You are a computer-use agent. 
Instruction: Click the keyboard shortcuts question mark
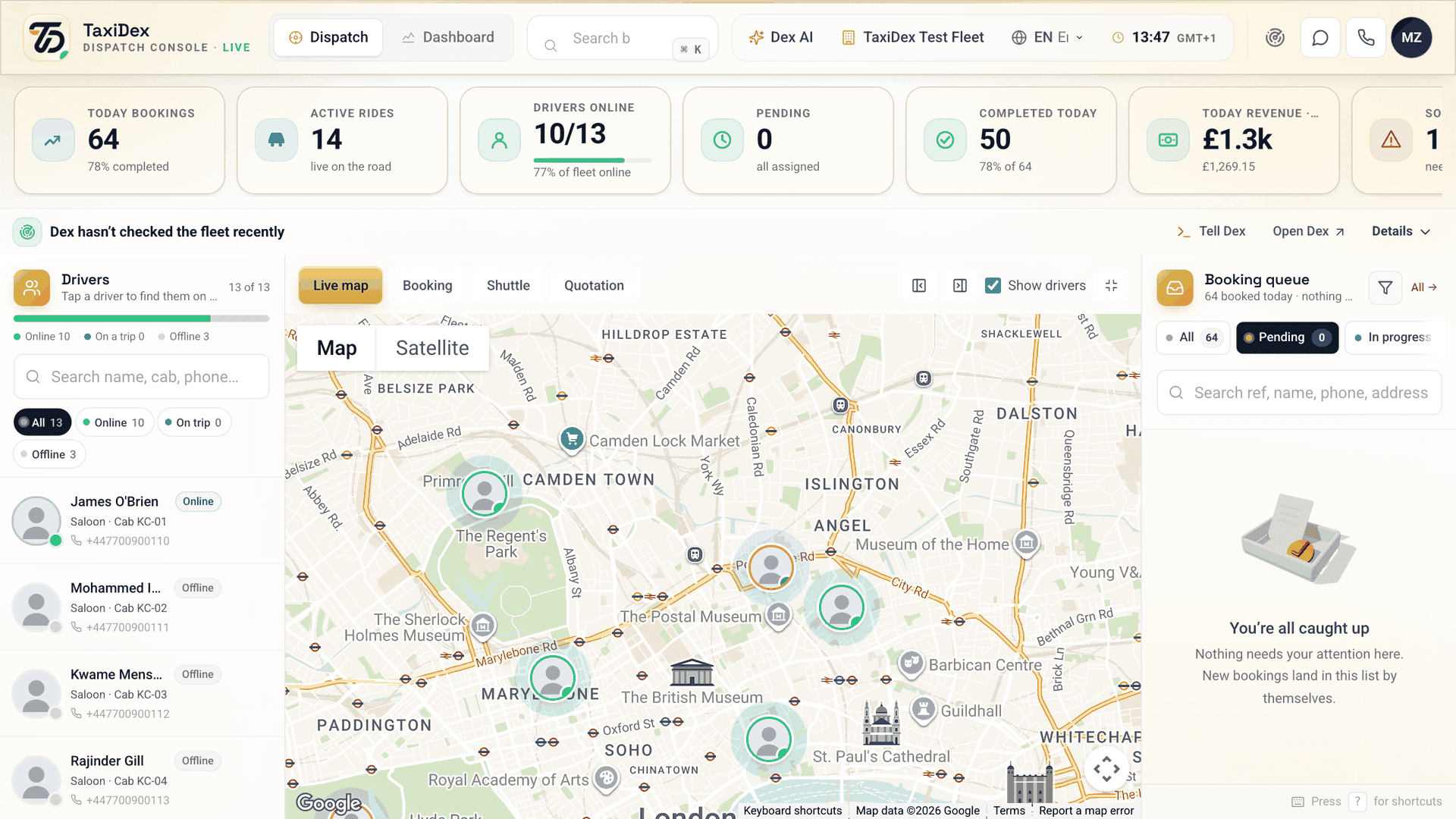coord(1357,802)
